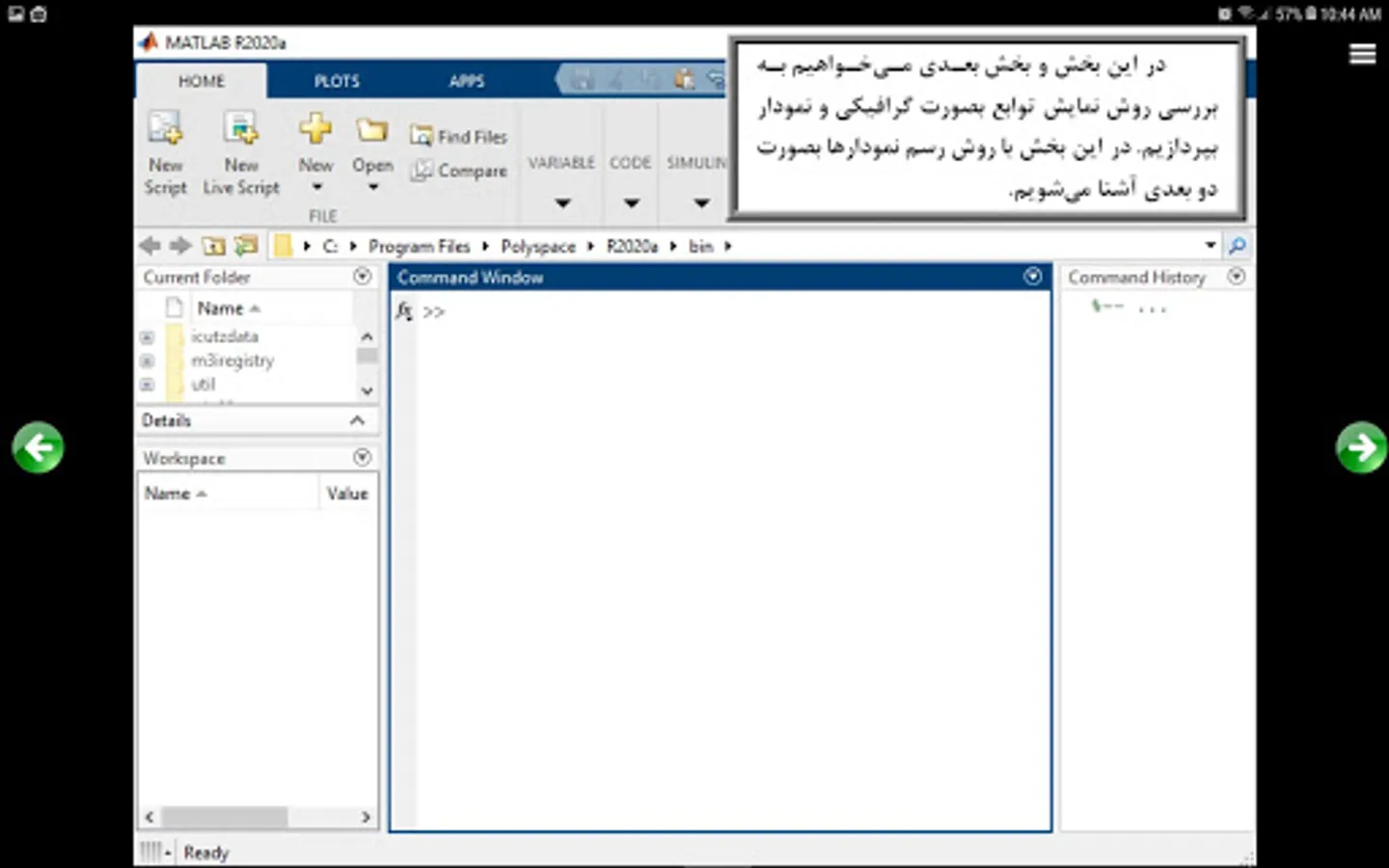This screenshot has width=1389, height=868.
Task: Expand the CODE section dropdown
Action: [x=631, y=203]
